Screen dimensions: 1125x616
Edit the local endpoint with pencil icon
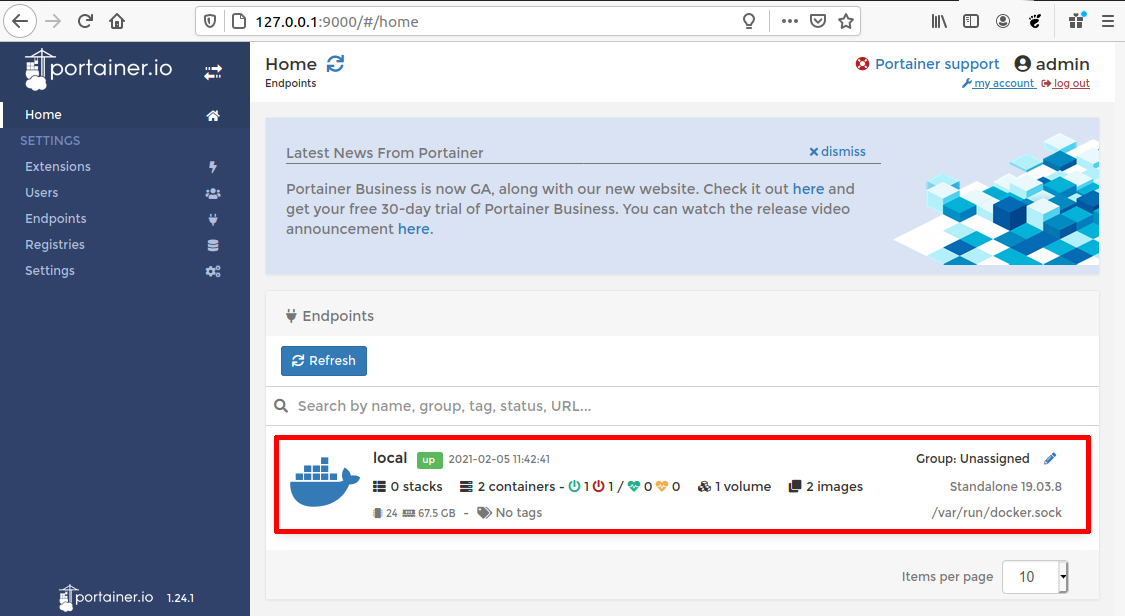click(x=1050, y=458)
